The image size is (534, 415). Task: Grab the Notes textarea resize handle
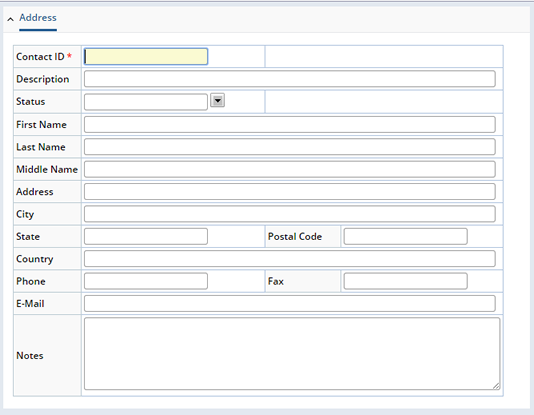point(497,386)
